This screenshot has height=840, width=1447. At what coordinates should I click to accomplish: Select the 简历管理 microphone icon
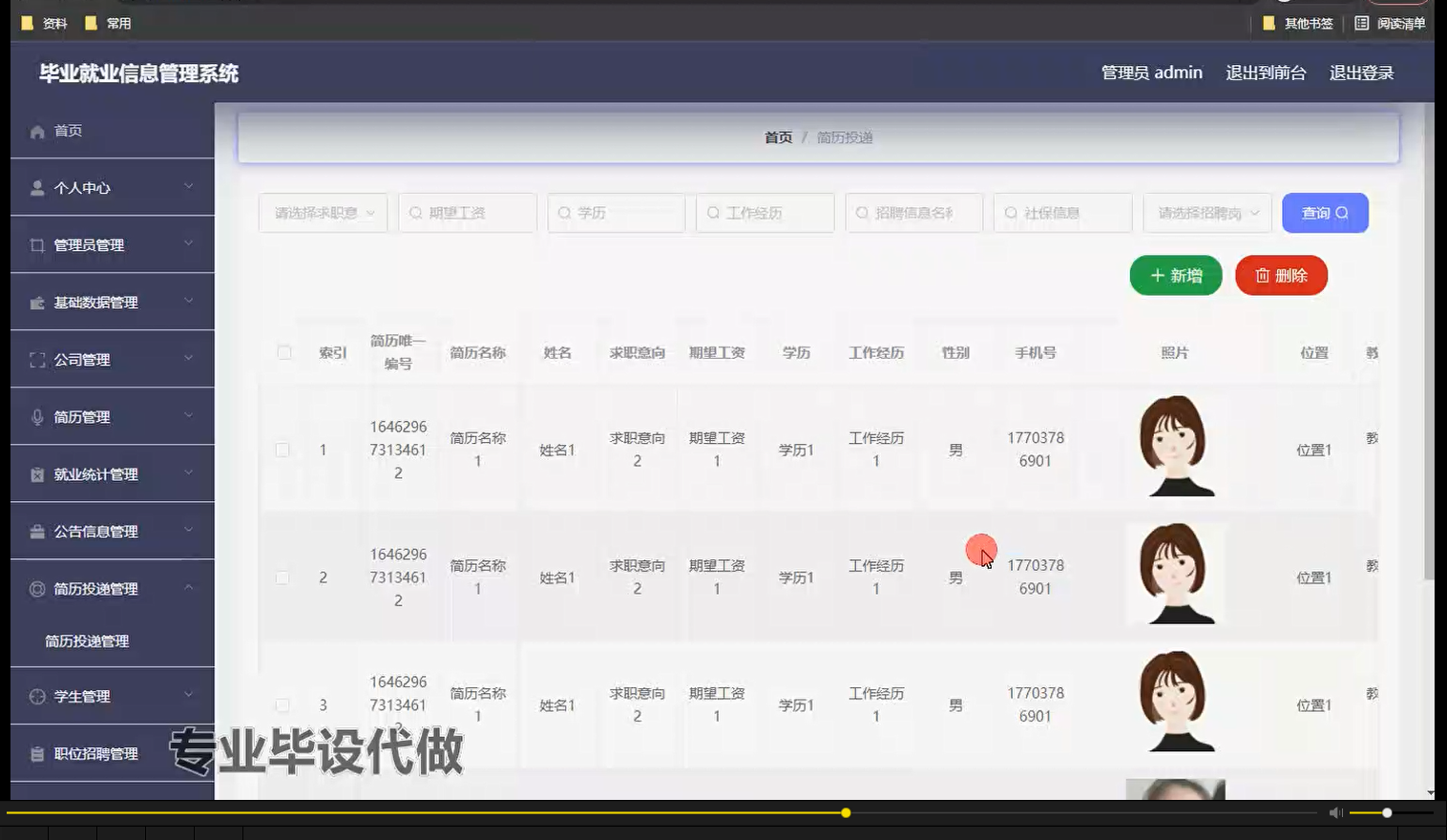[37, 416]
